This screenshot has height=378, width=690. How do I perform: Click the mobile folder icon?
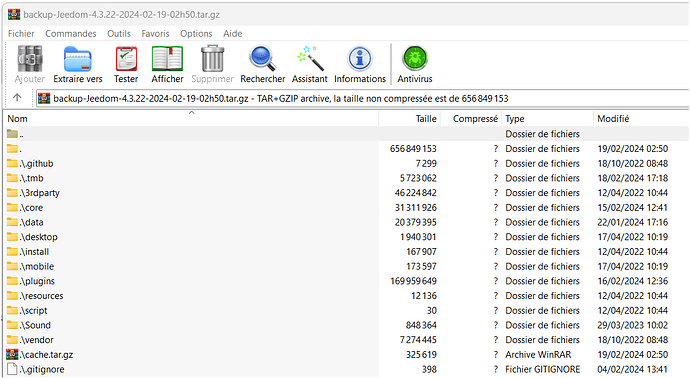point(12,267)
